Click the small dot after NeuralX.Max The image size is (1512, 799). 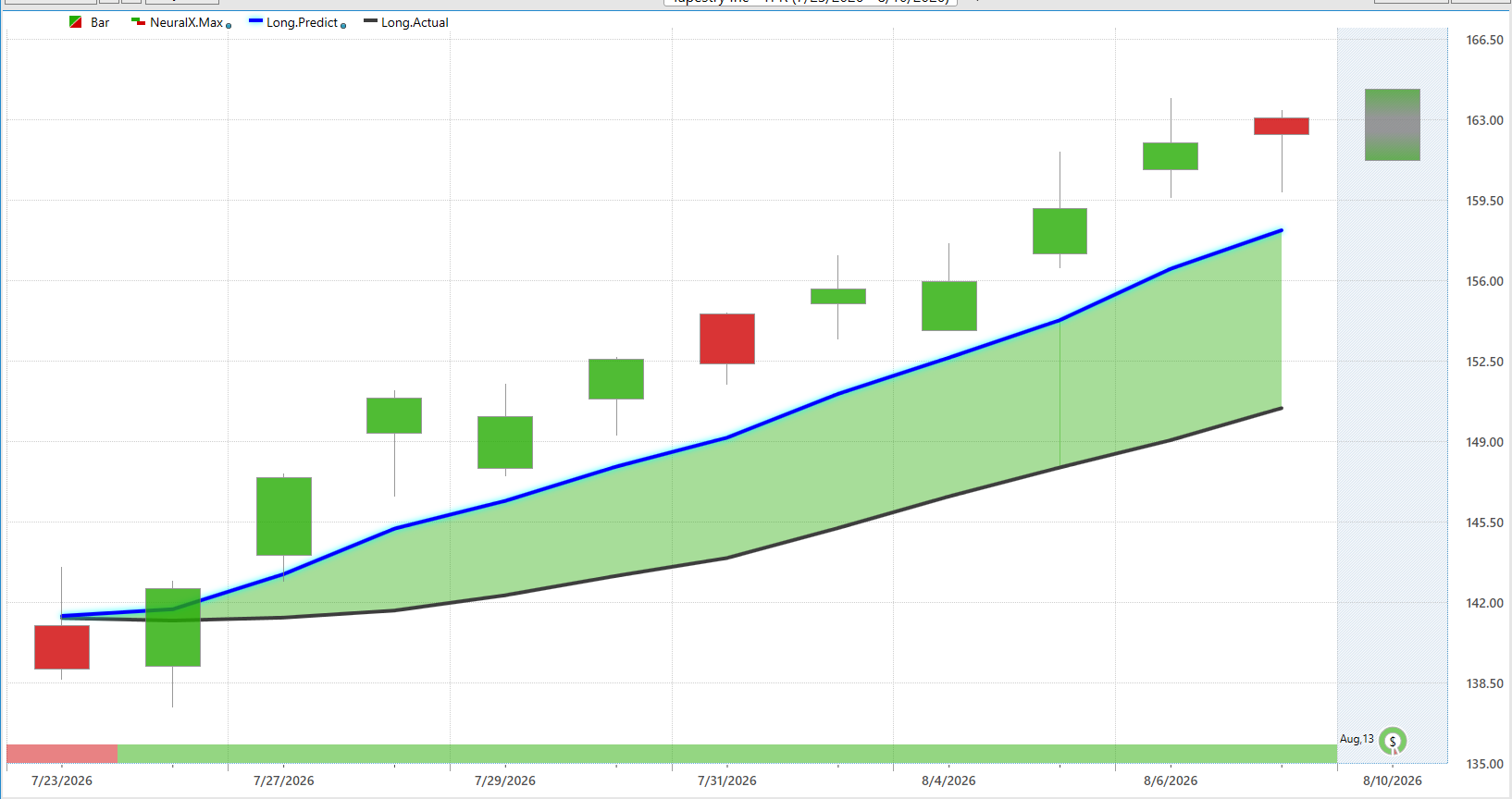tap(229, 26)
